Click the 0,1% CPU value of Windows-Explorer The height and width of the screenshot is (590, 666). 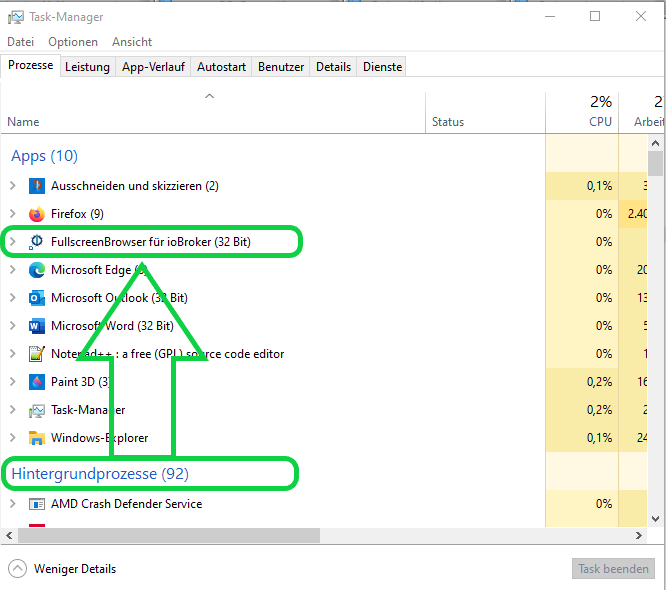[599, 438]
